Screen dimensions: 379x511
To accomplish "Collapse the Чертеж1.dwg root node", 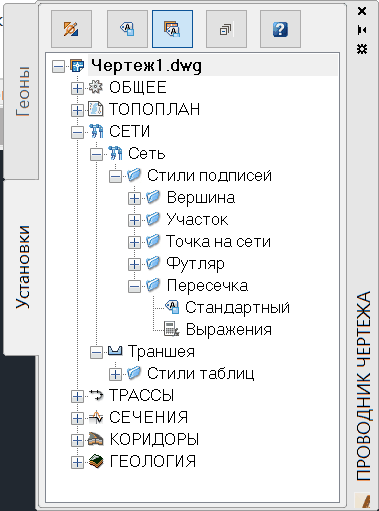I will click(x=58, y=67).
